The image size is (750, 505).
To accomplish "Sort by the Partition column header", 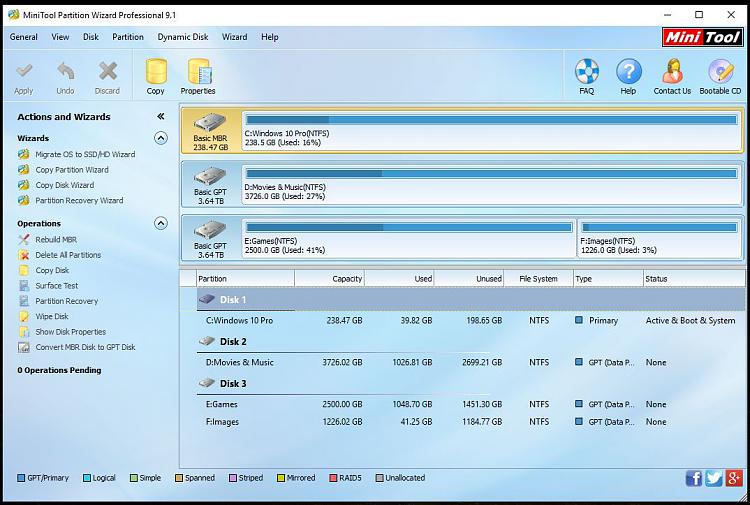I will (x=245, y=279).
